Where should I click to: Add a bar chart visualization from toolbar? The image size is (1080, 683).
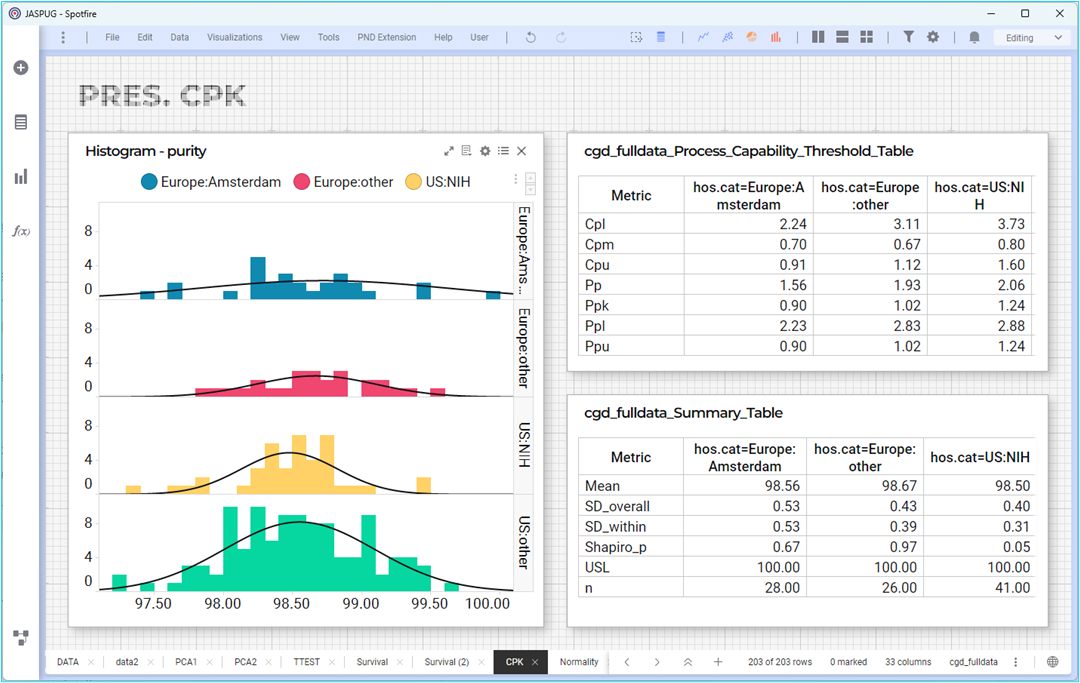click(x=776, y=37)
